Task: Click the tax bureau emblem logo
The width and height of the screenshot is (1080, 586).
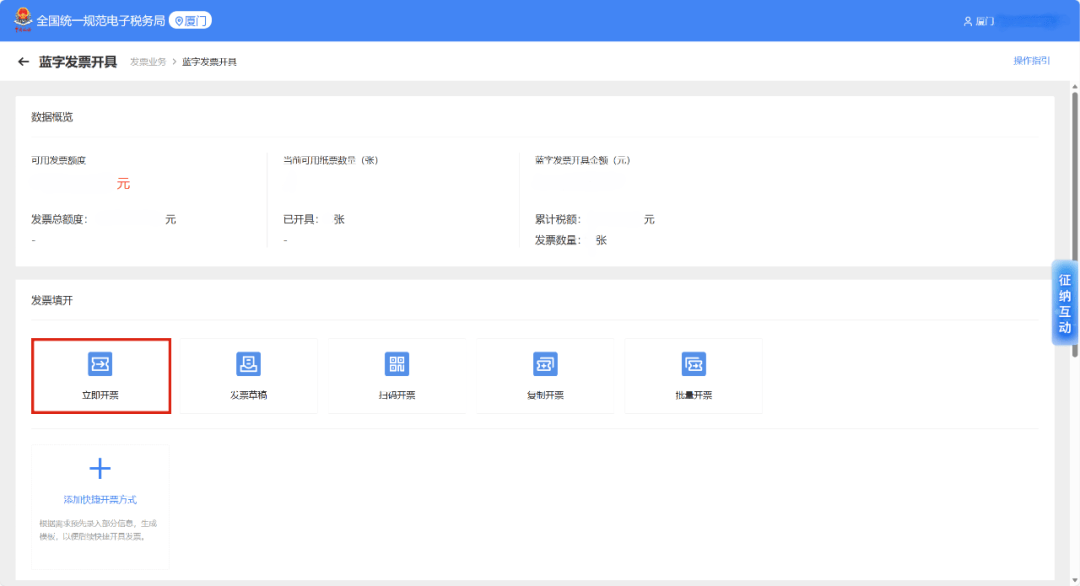Action: (x=22, y=20)
